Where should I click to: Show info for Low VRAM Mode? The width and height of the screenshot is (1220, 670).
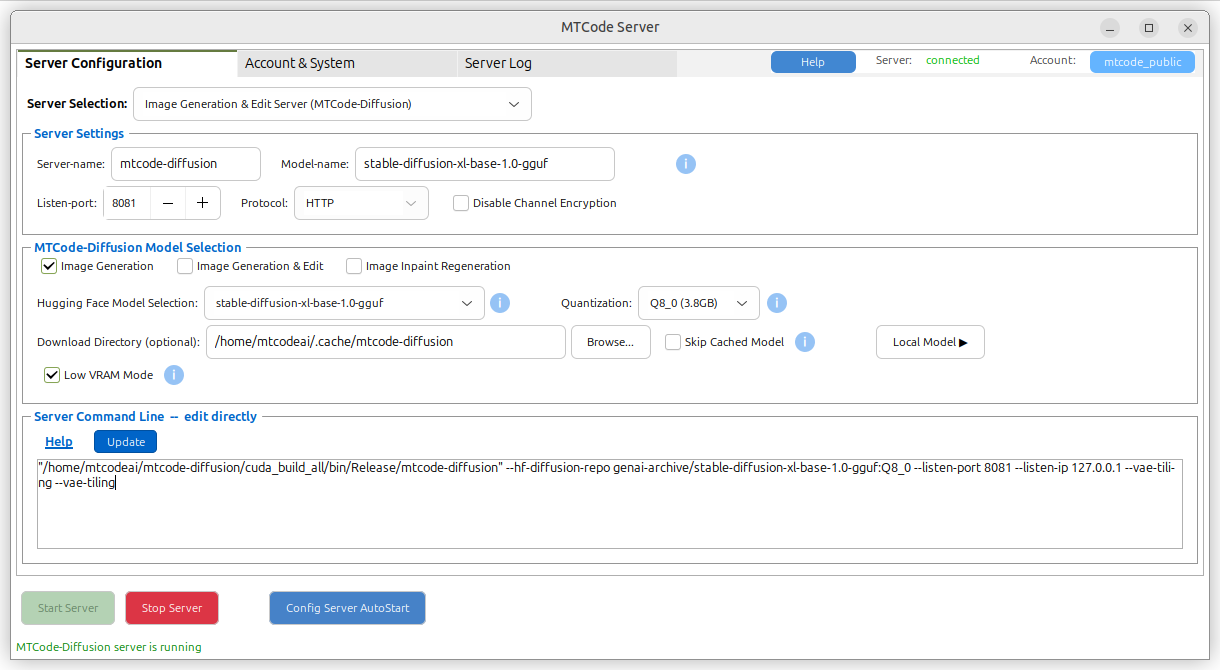tap(174, 375)
